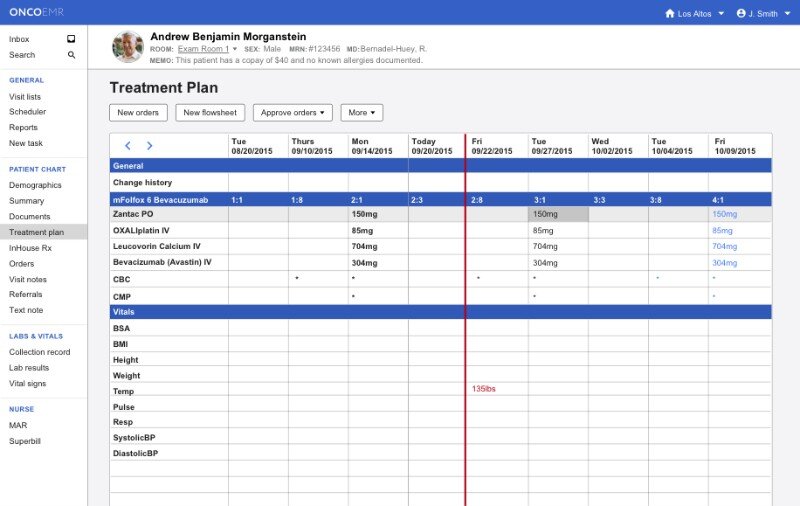Screen dimensions: 800x506
Task: Click the Inbox tray icon
Action: pos(71,39)
